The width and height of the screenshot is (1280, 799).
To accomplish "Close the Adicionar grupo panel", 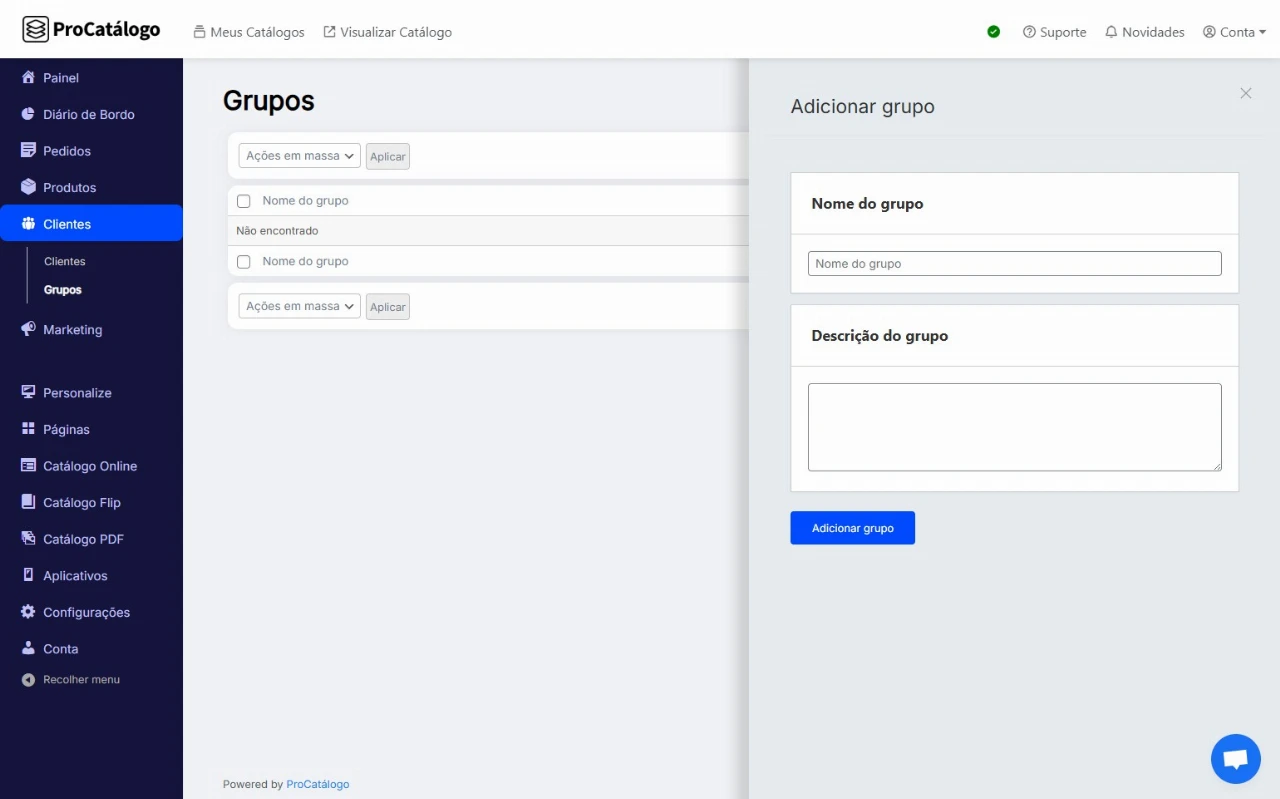I will pos(1245,93).
